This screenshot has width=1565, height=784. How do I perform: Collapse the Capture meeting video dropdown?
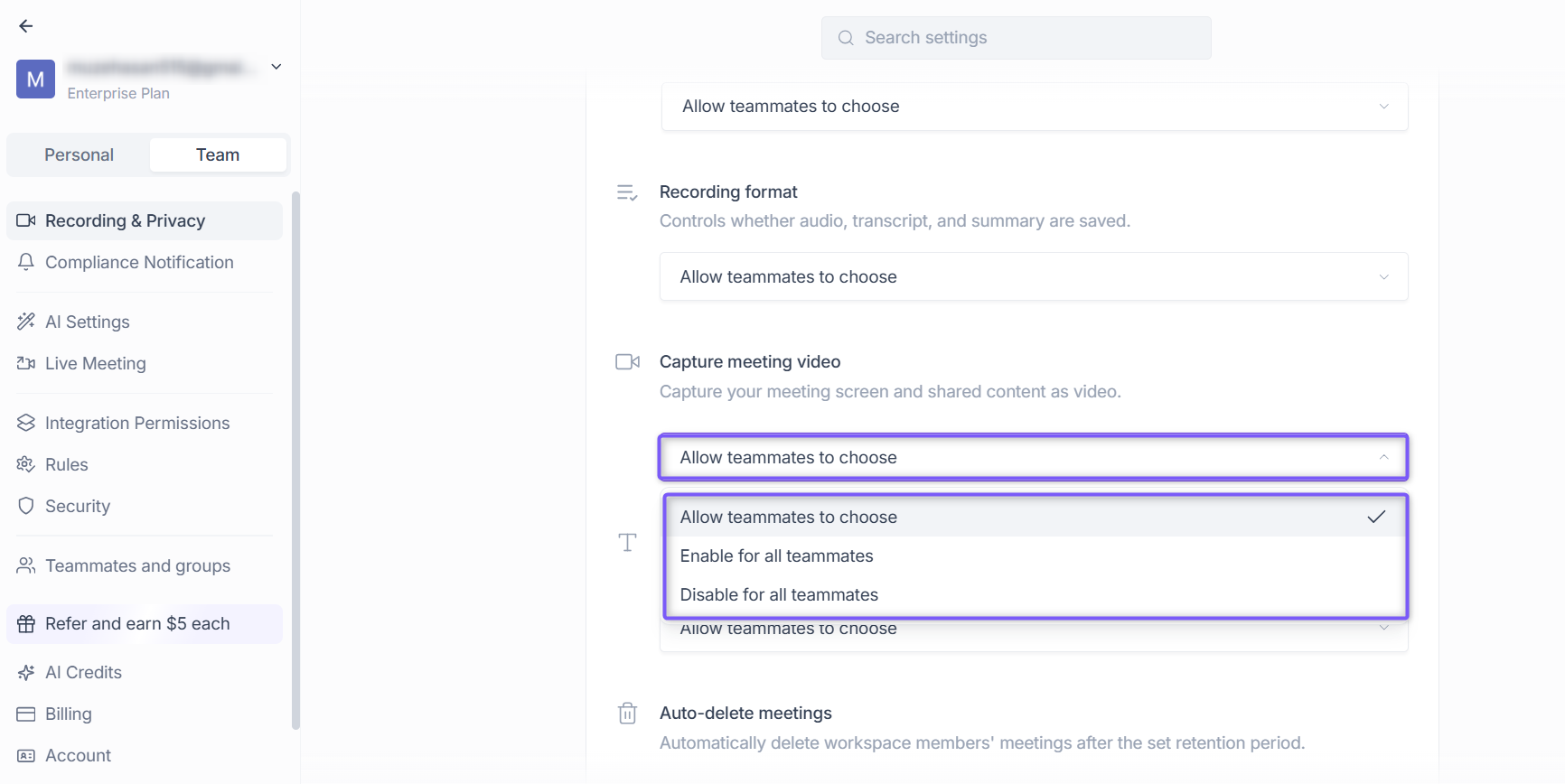pos(1034,457)
